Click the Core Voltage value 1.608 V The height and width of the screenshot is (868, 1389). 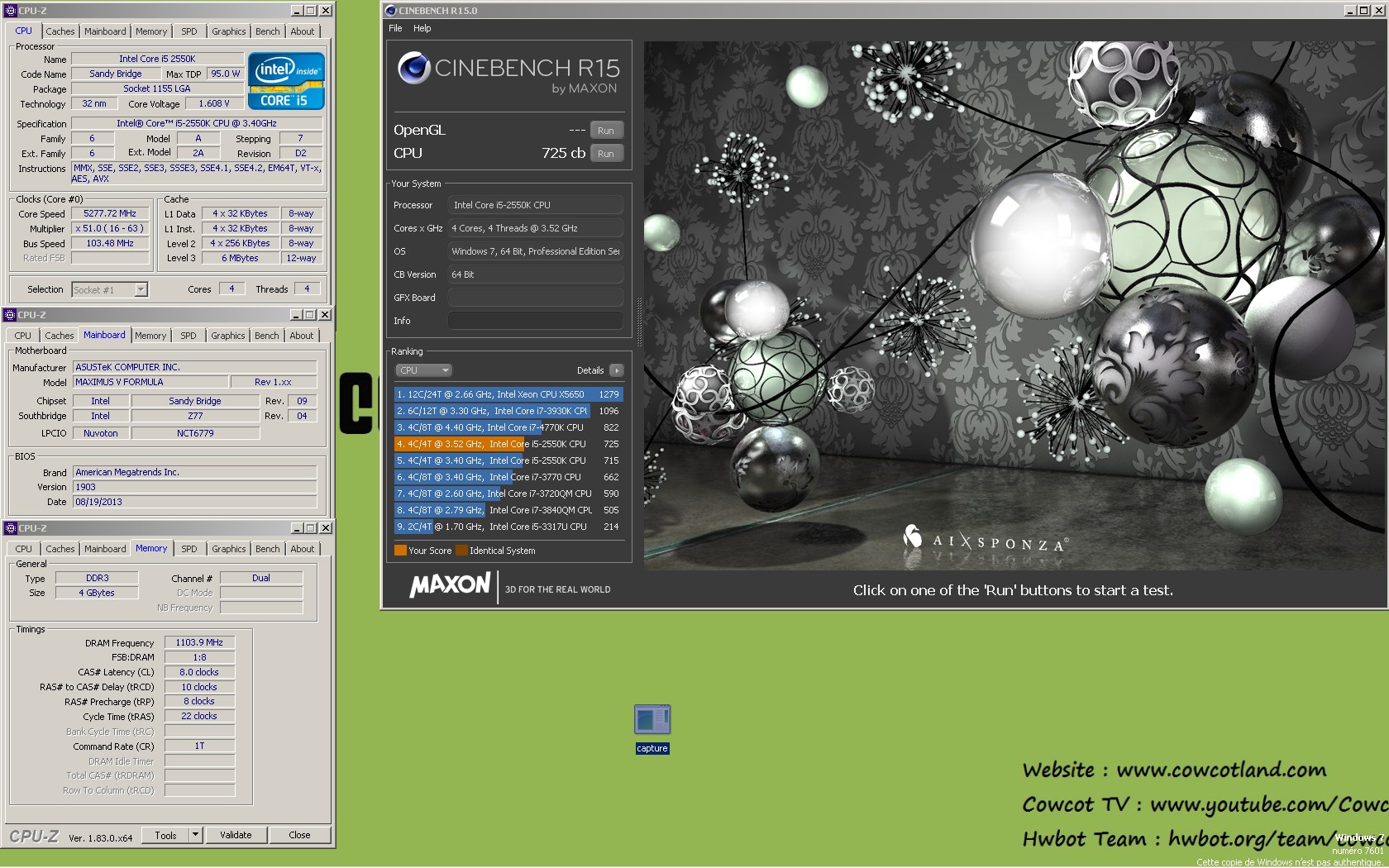pyautogui.click(x=214, y=103)
